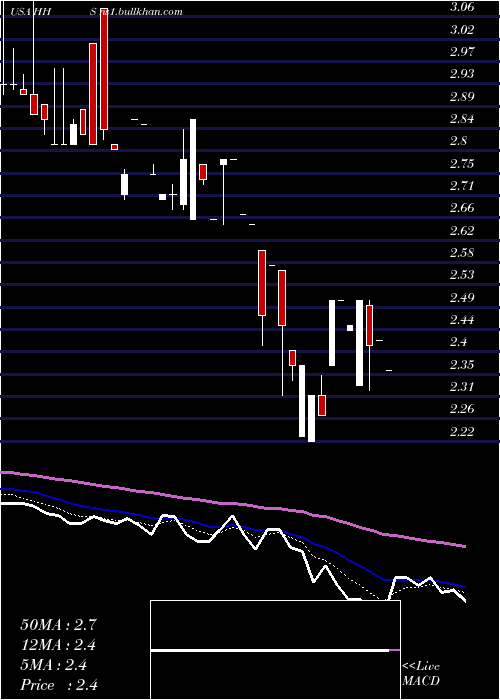The width and height of the screenshot is (500, 700).
Task: Click inside the white-outlined MACD histogram box
Action: 275,650
